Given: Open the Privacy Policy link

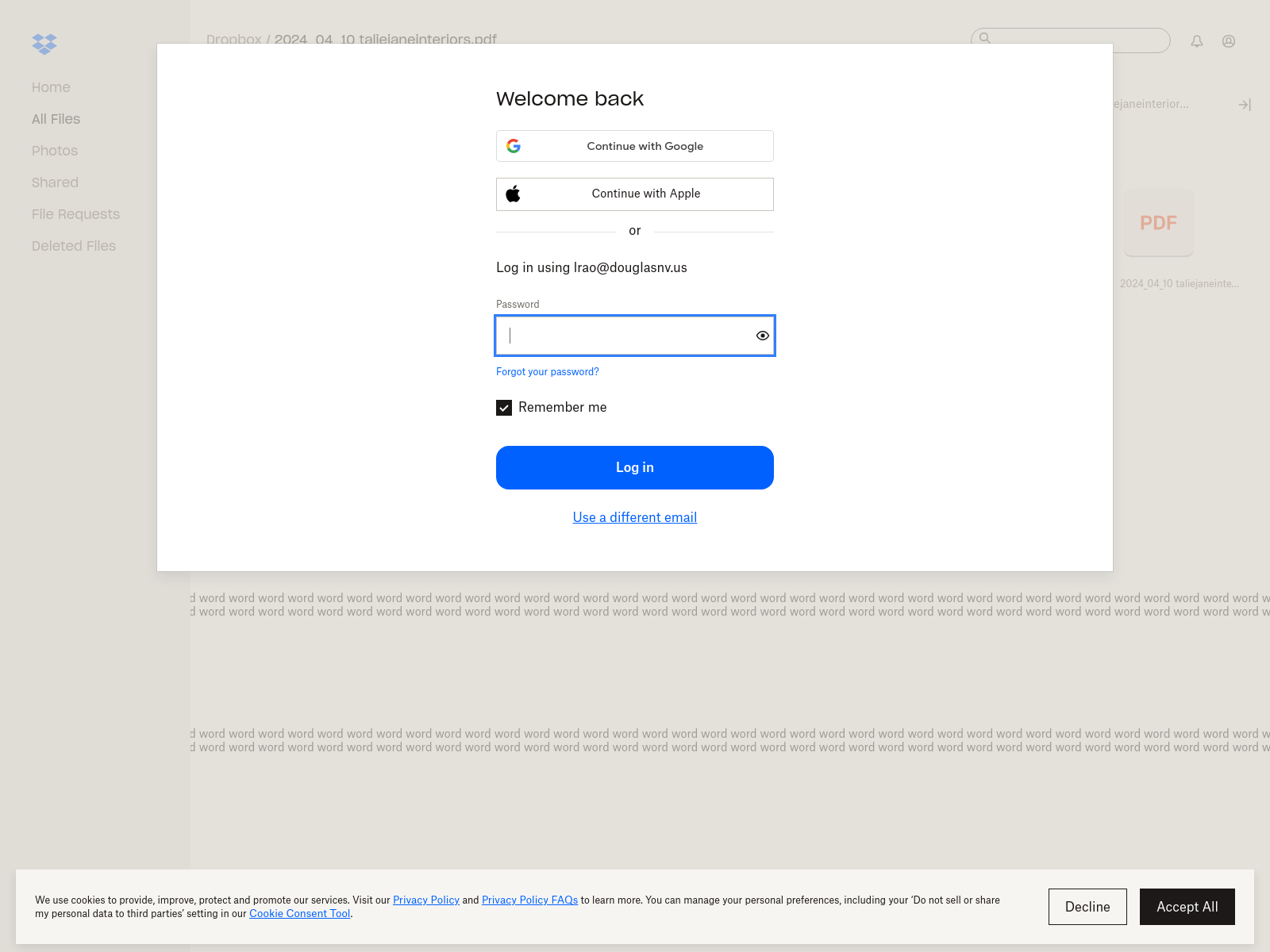Looking at the screenshot, I should [x=426, y=900].
